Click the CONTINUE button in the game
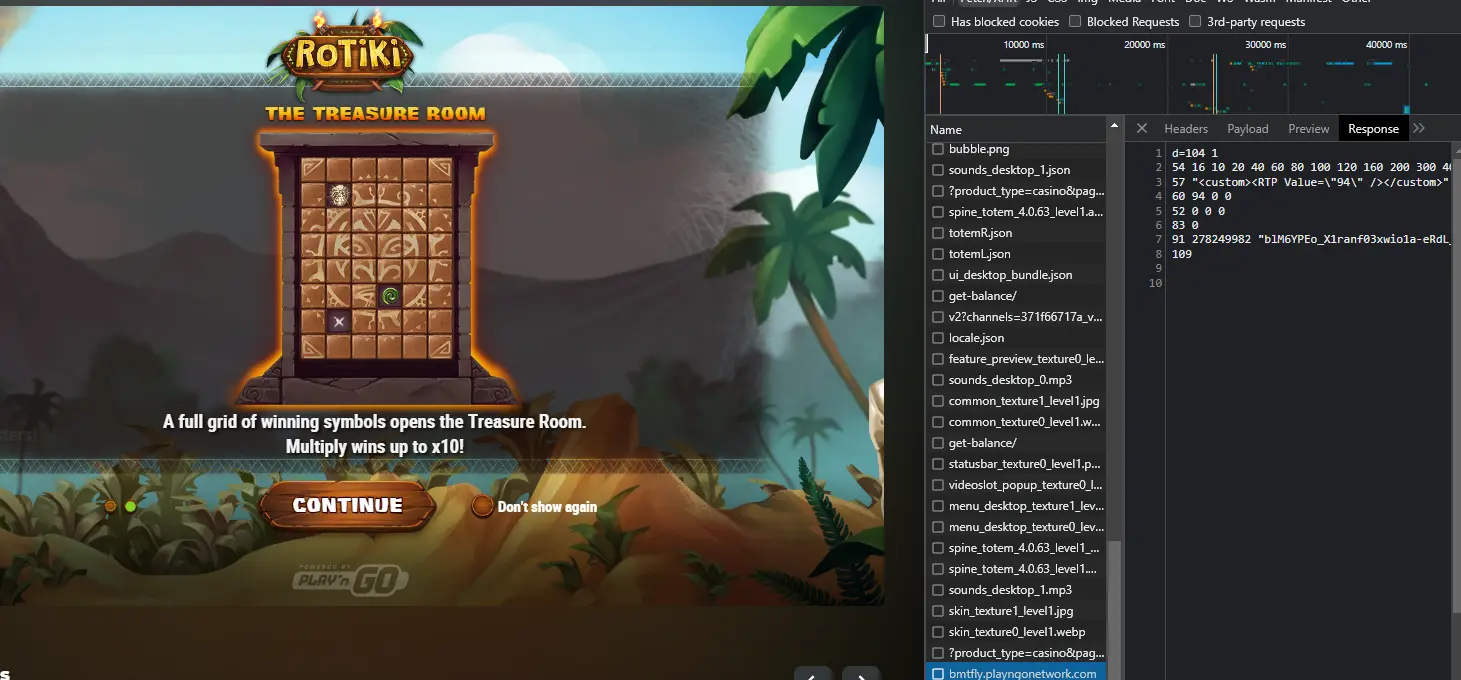1461x680 pixels. (x=347, y=506)
